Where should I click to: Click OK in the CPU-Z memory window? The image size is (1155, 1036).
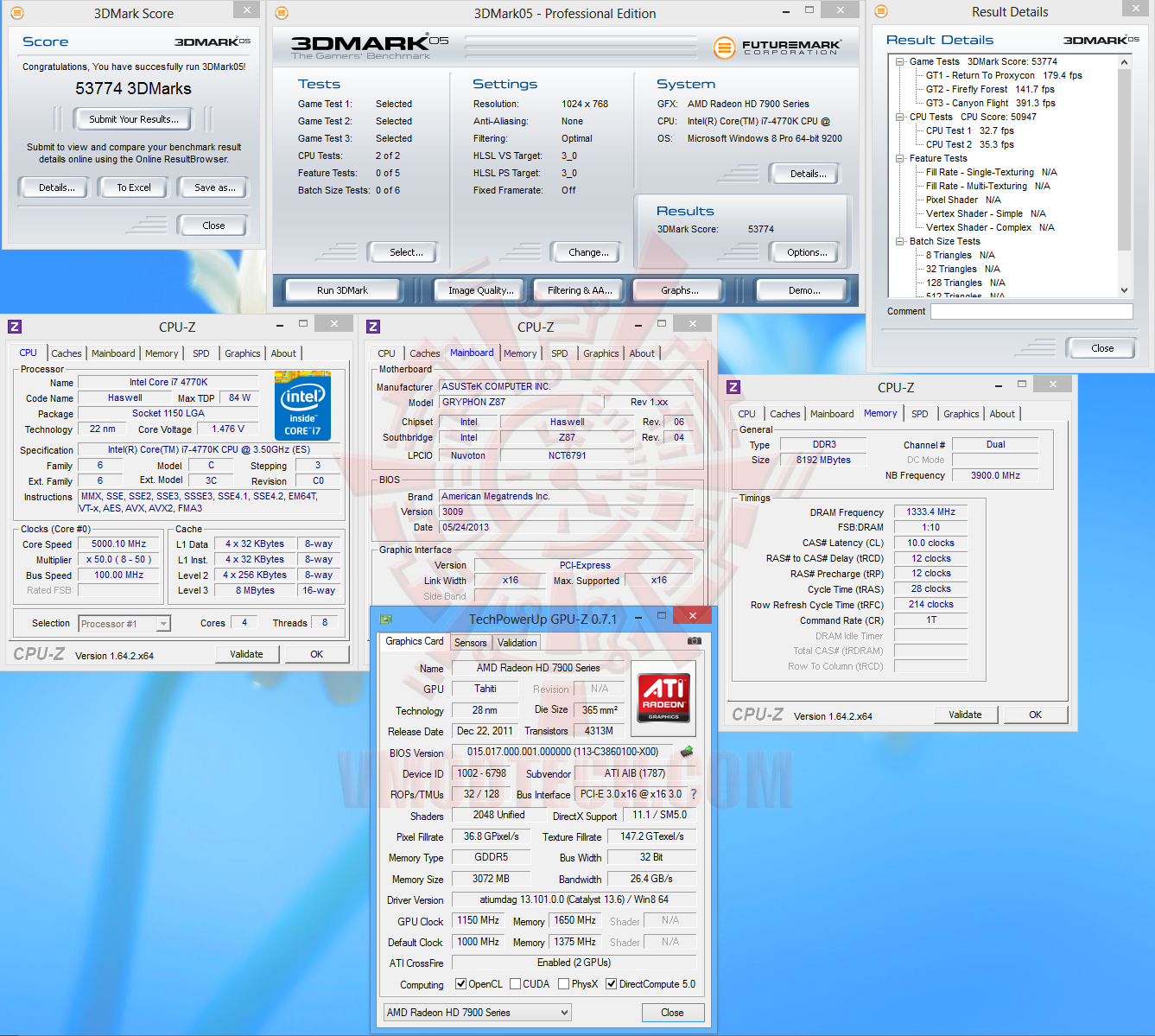(1035, 715)
